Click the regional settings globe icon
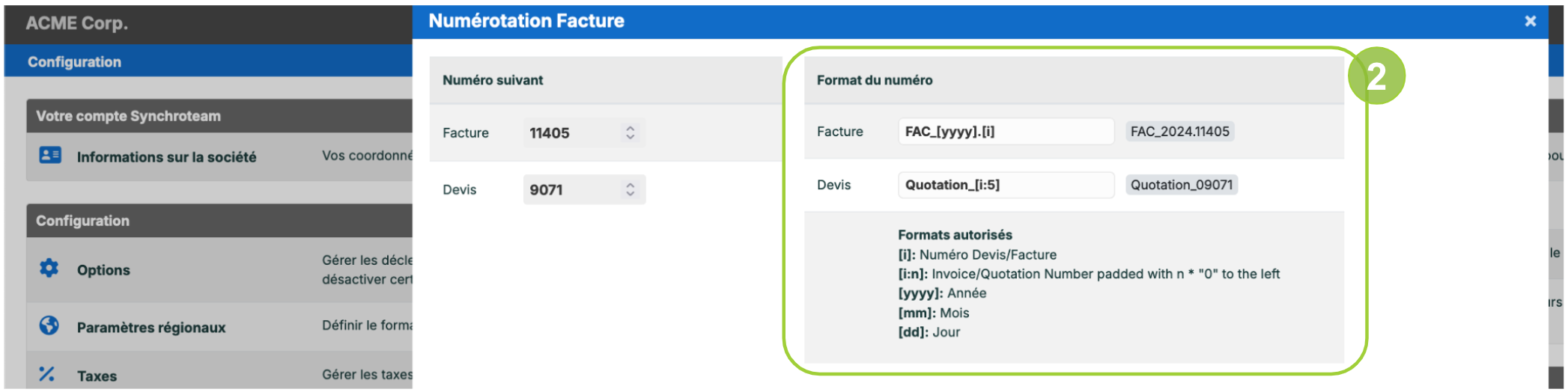Screen dimensions: 1568x392 pos(49,325)
